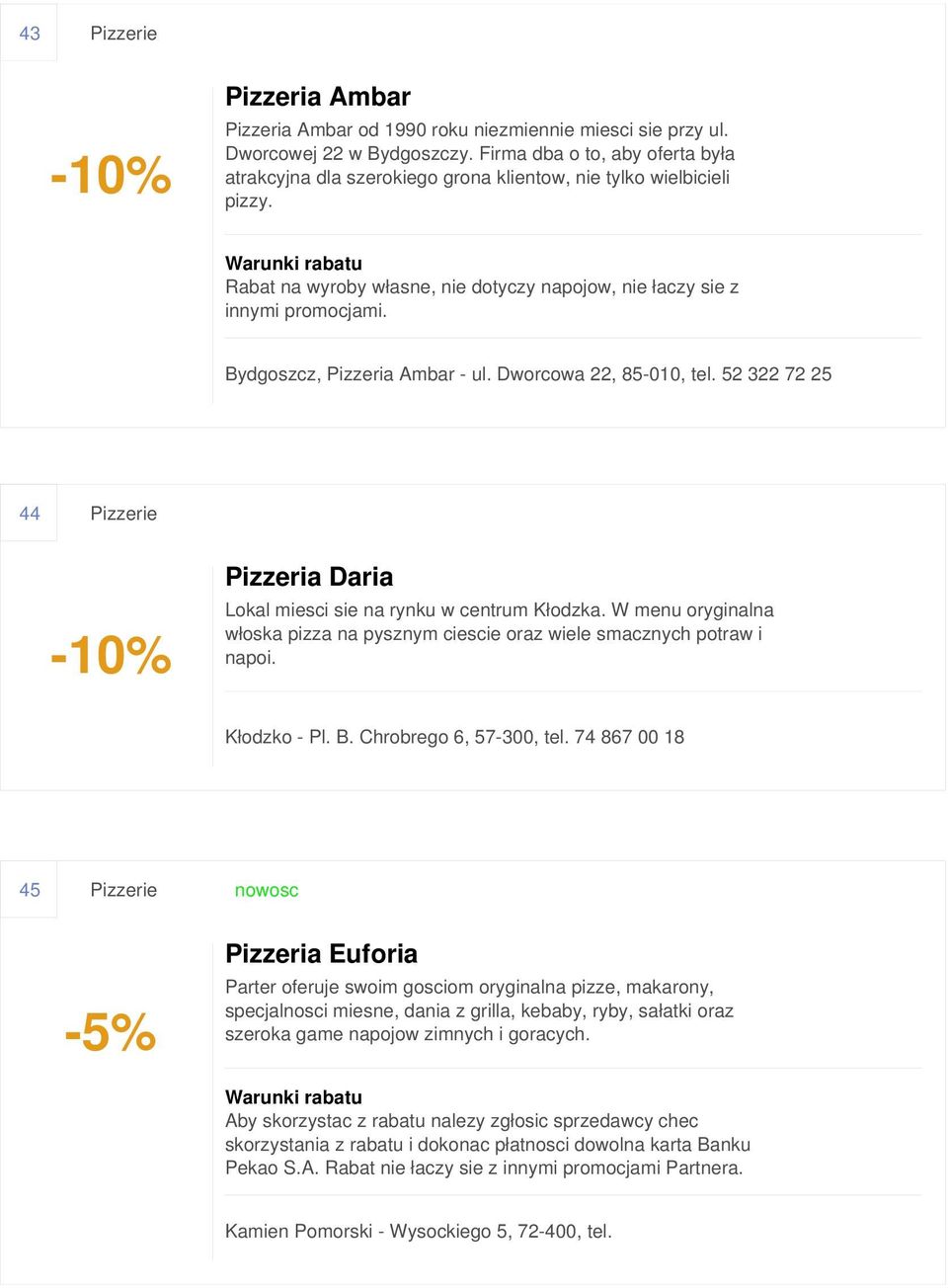The image size is (948, 1288).
Task: Click the Kamien Pomorski Wysockiego 5 address
Action: (x=419, y=1232)
